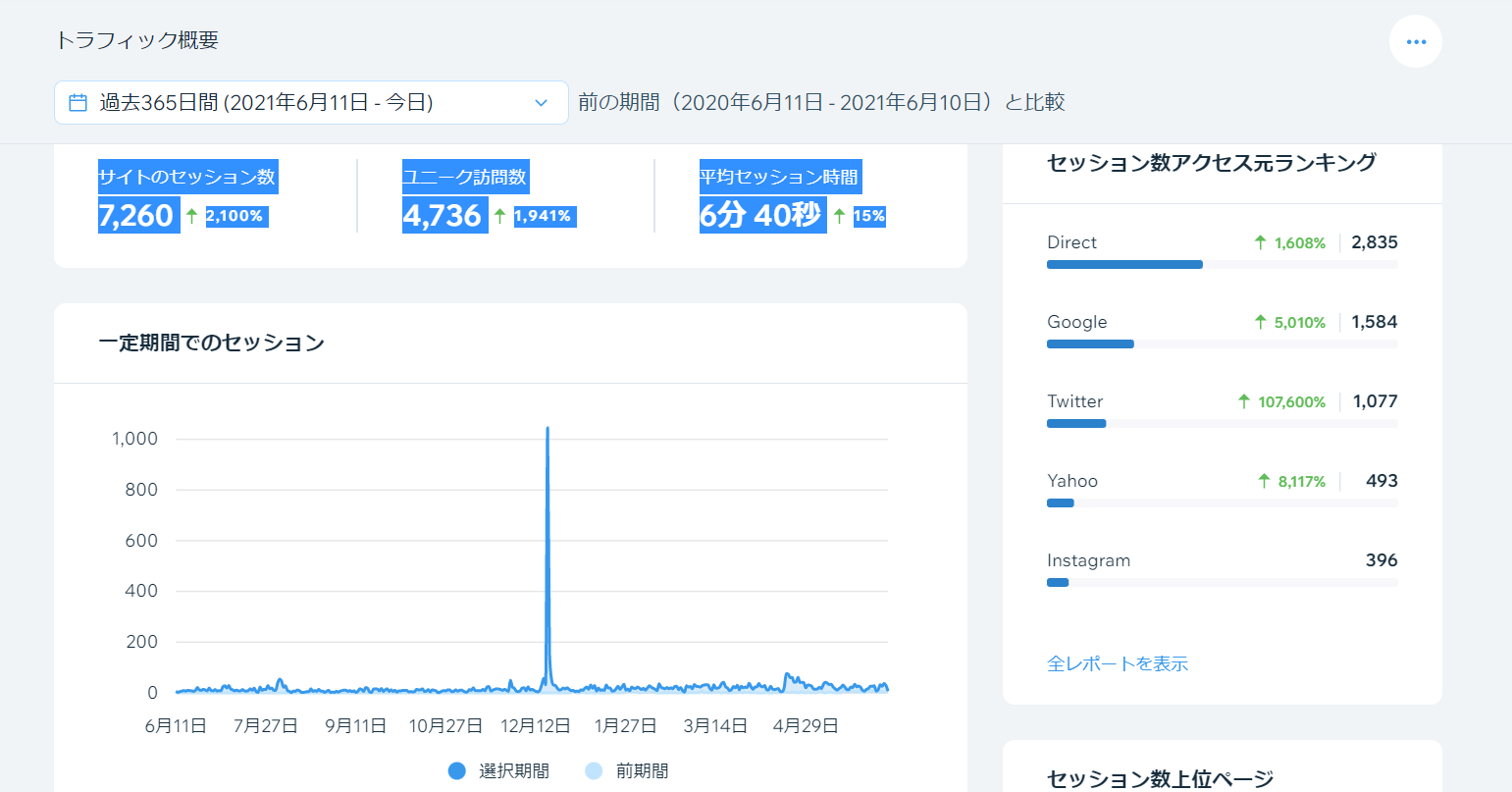1512x792 pixels.
Task: Open the three-dot more options menu
Action: point(1415,42)
